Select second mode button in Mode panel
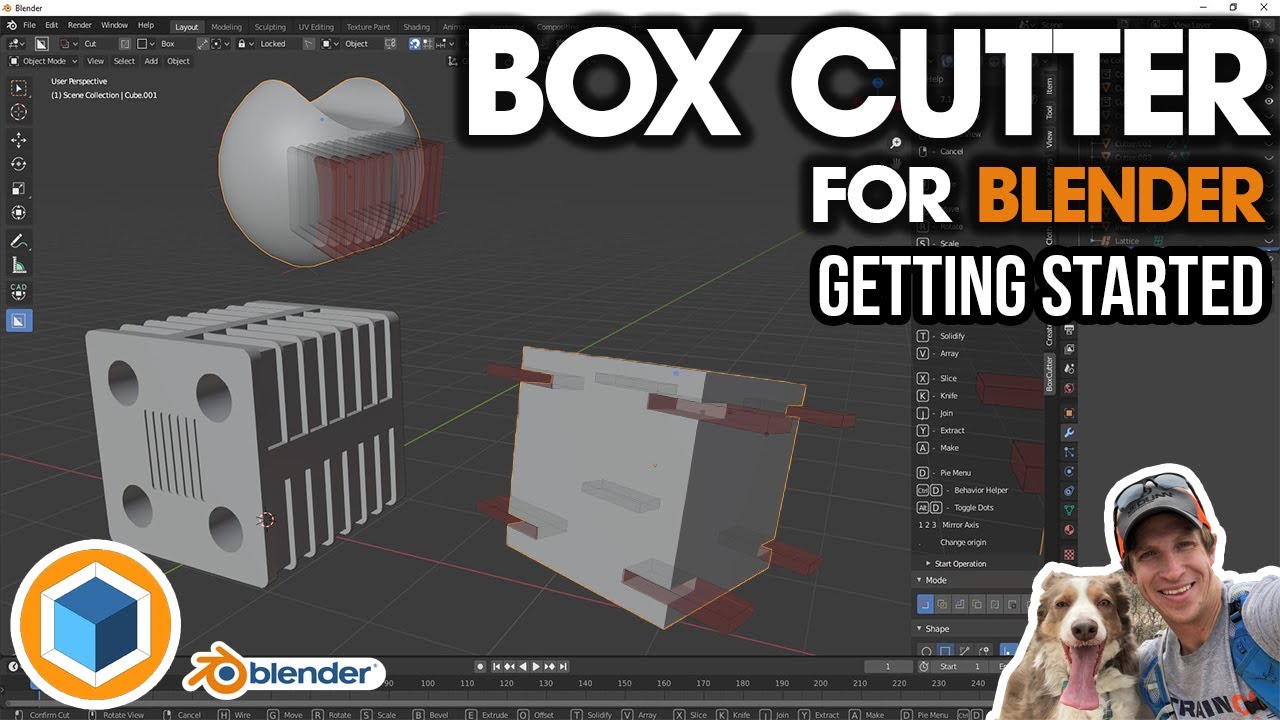This screenshot has width=1280, height=720. click(x=943, y=604)
